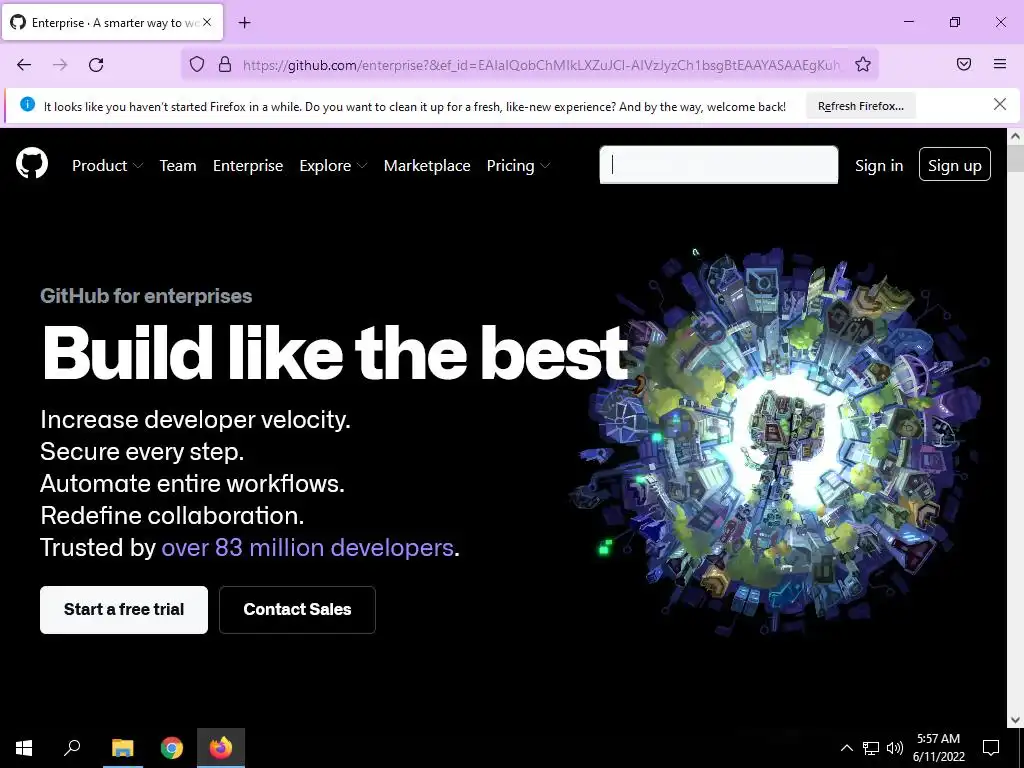
Task: Click the padlock site security icon
Action: (x=225, y=64)
